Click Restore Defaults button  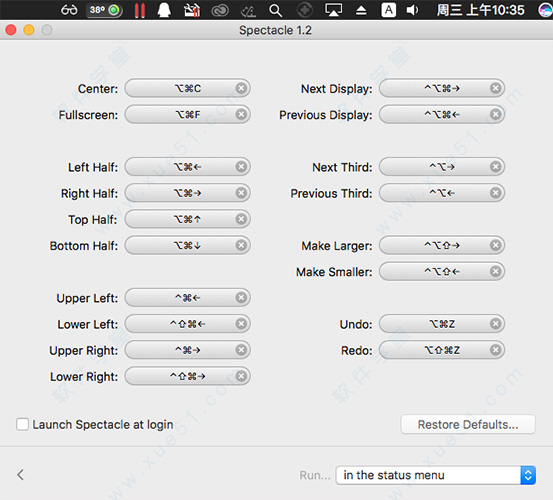click(x=468, y=424)
